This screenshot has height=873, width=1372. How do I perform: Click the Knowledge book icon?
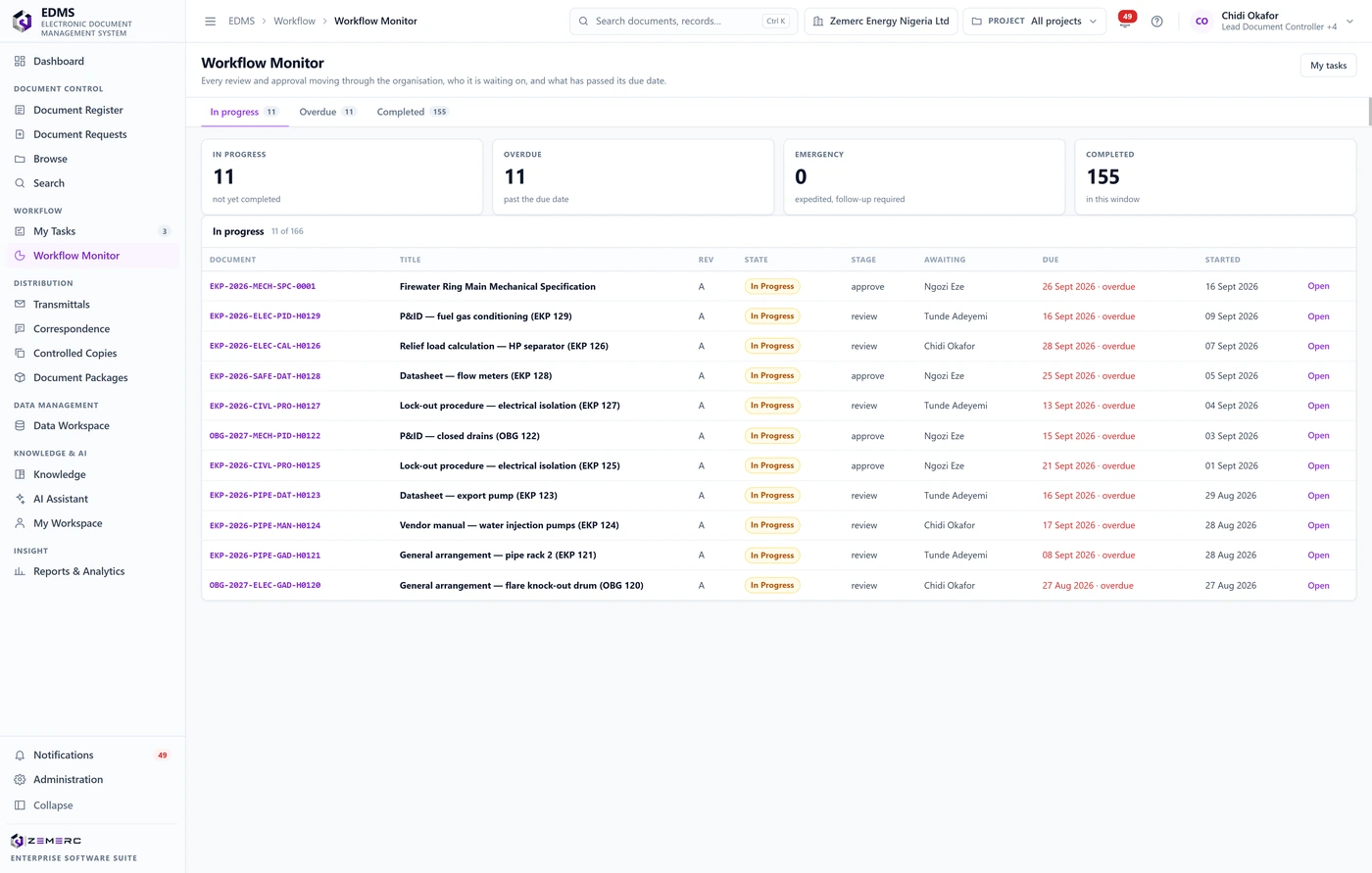(x=20, y=474)
